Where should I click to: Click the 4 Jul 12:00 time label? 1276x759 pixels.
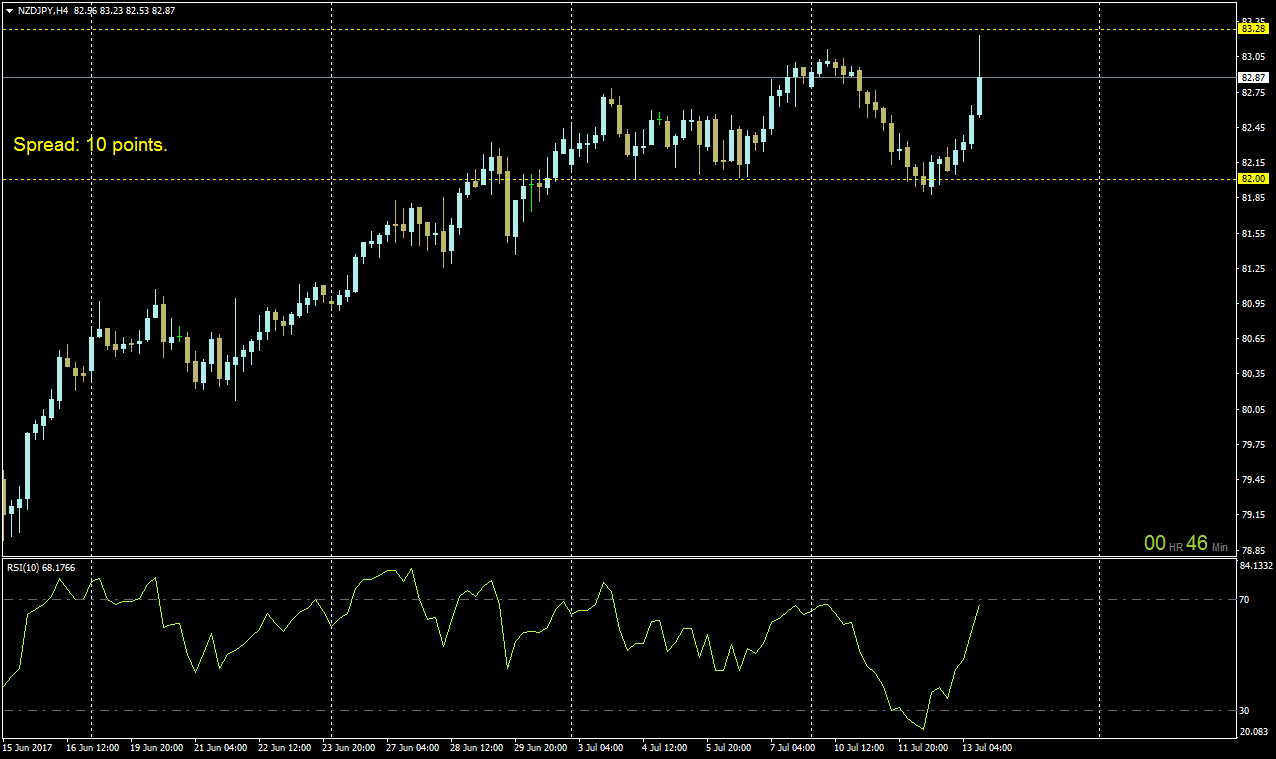coord(666,747)
